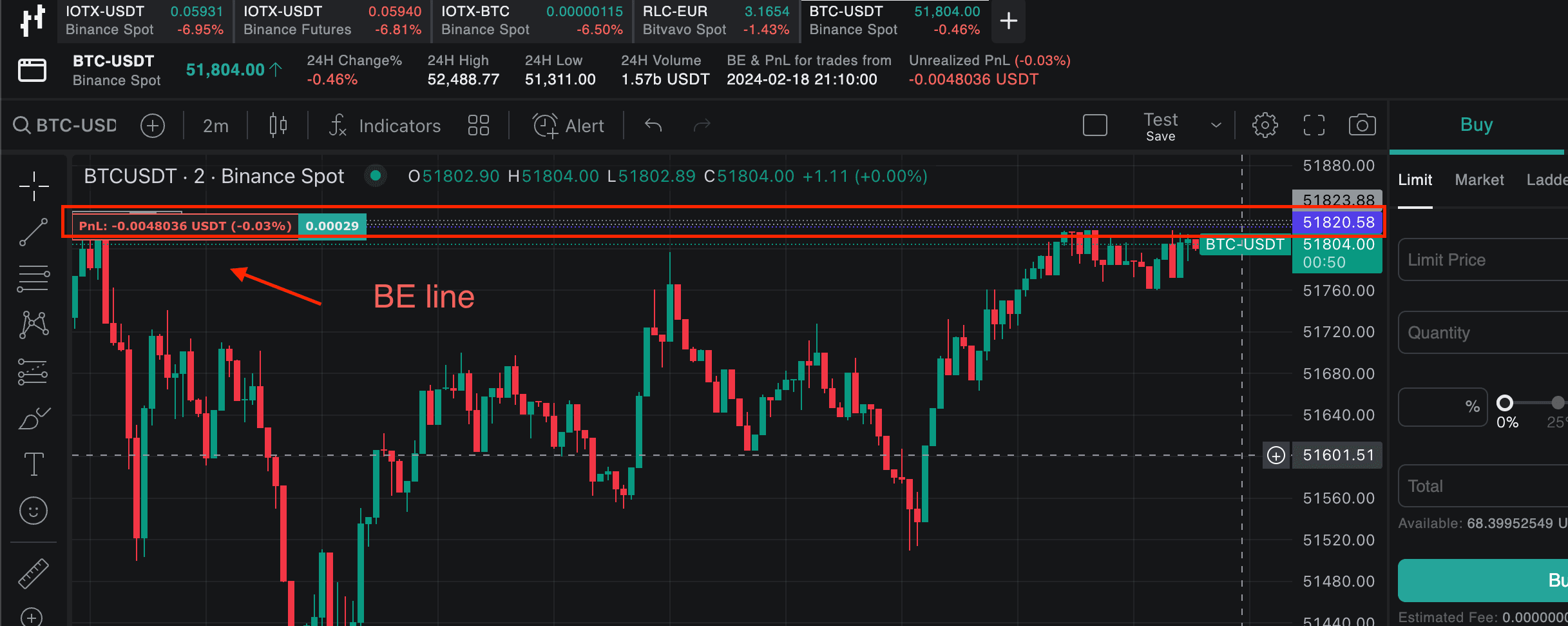This screenshot has height=626, width=1568.
Task: Select the brush drawing tool
Action: point(33,418)
